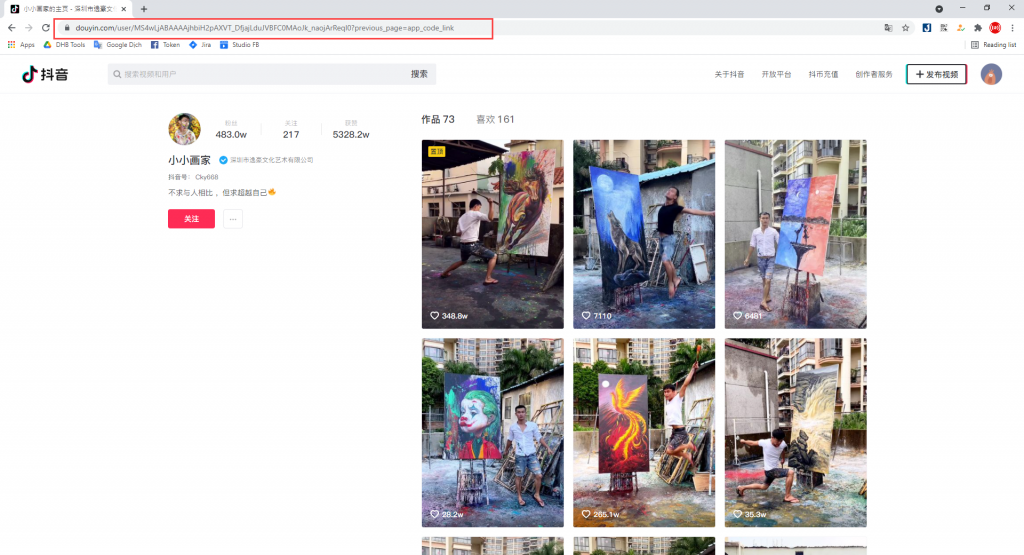Open the three-dot more options button

tap(232, 219)
